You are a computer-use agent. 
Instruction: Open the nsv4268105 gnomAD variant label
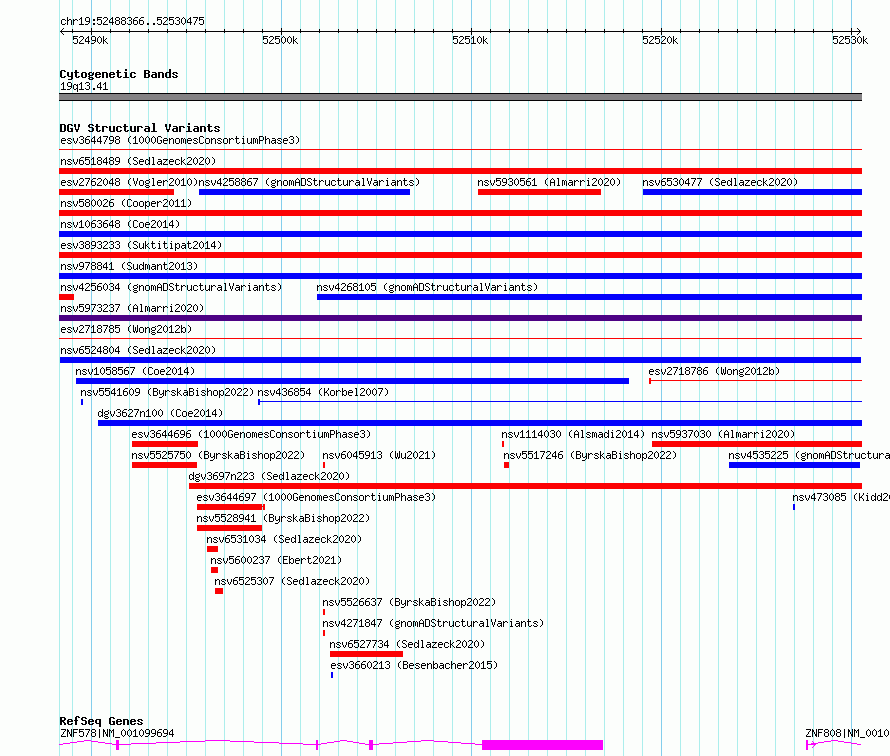(x=427, y=287)
